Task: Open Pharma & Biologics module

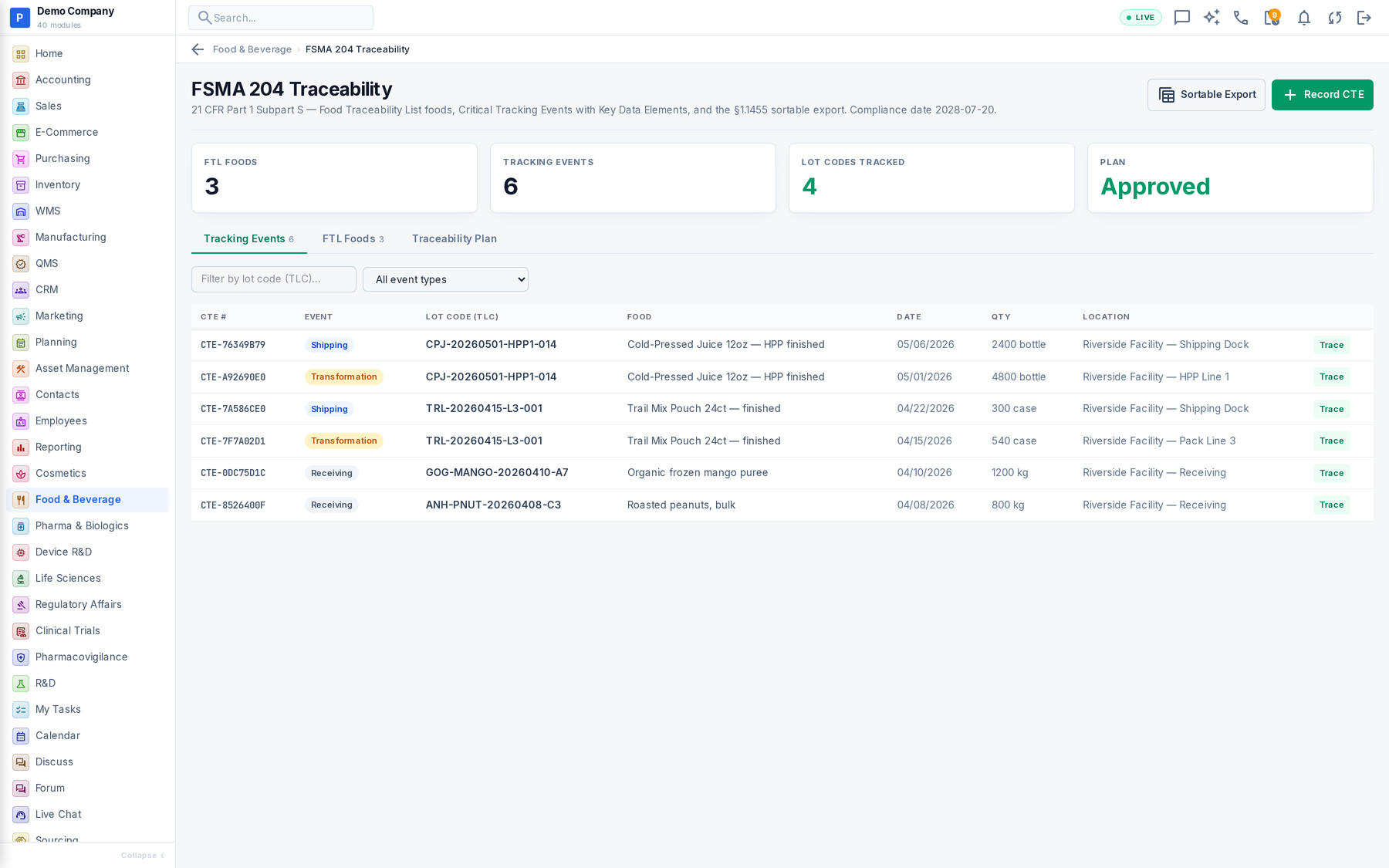Action: (x=87, y=526)
